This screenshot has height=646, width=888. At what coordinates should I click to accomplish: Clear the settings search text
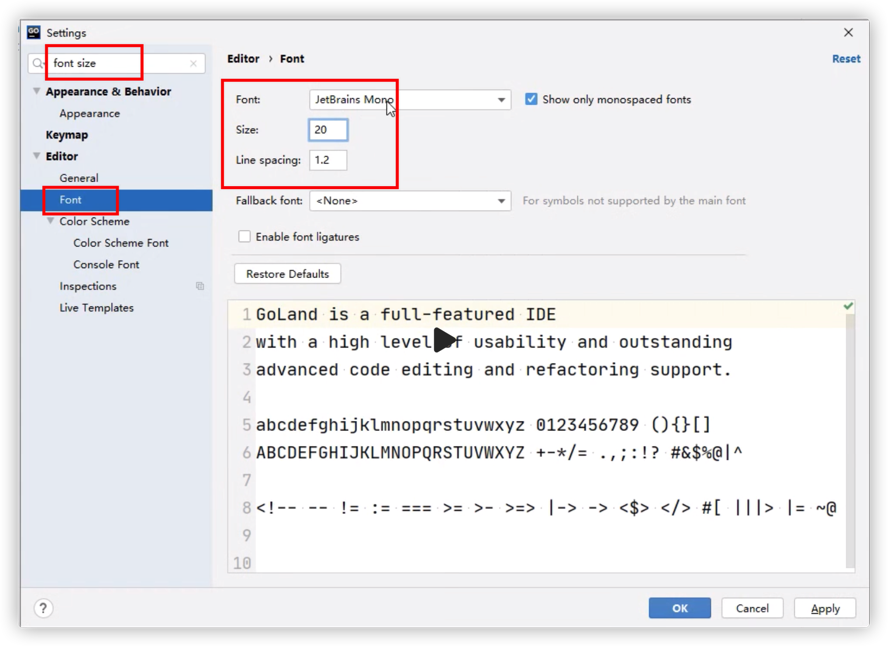tap(194, 63)
